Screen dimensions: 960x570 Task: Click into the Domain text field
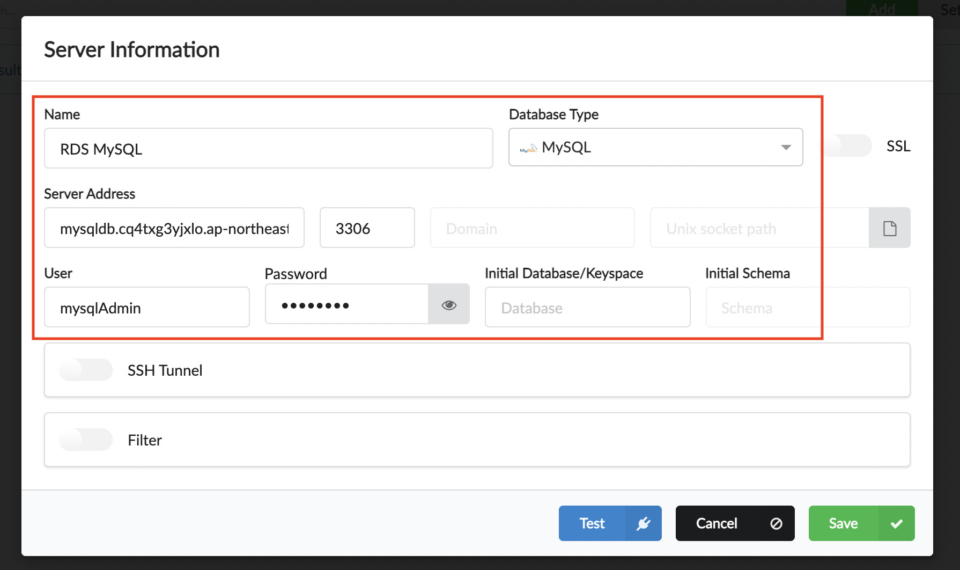pos(532,228)
